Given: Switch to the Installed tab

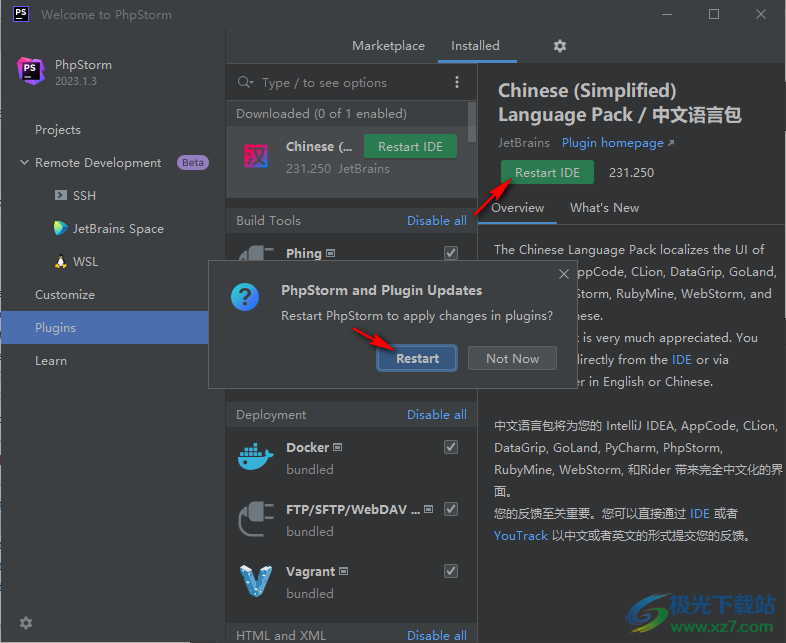Looking at the screenshot, I should pos(475,46).
